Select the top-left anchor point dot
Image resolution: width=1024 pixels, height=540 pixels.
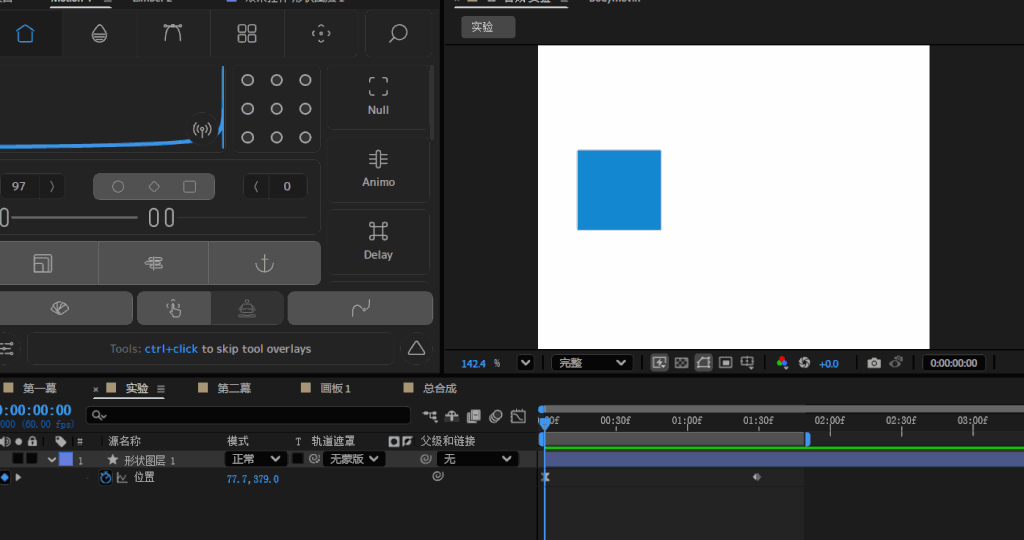coord(248,80)
